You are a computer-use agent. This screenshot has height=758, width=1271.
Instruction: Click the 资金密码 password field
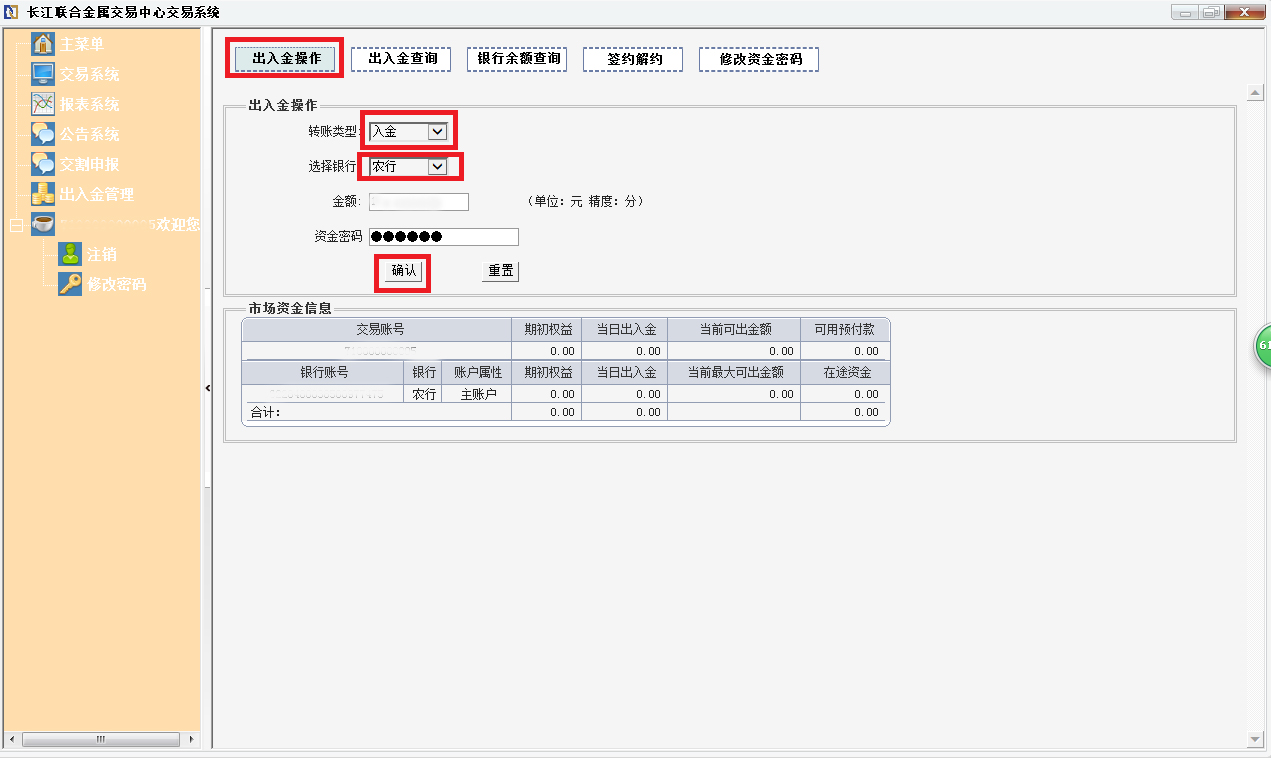443,237
